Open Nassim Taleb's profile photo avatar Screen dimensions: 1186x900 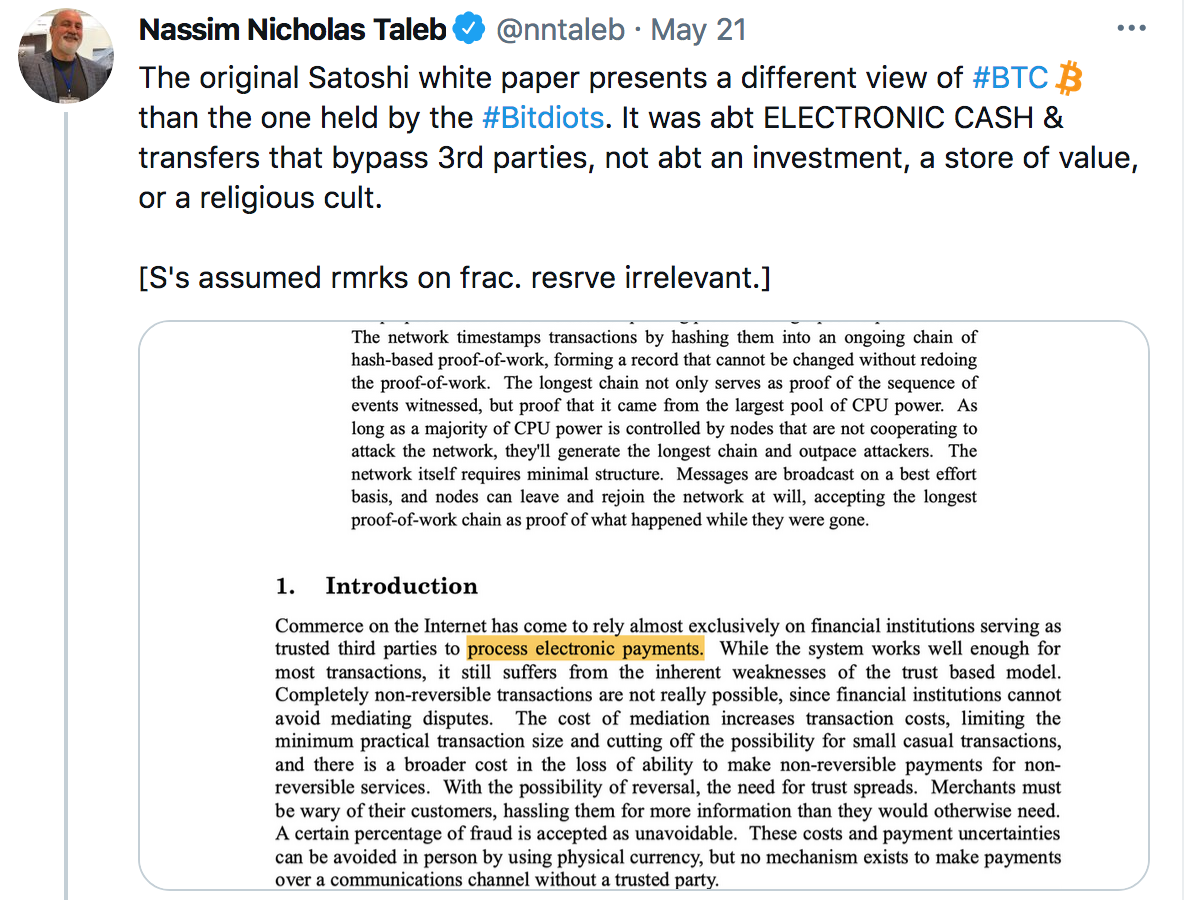tap(66, 56)
